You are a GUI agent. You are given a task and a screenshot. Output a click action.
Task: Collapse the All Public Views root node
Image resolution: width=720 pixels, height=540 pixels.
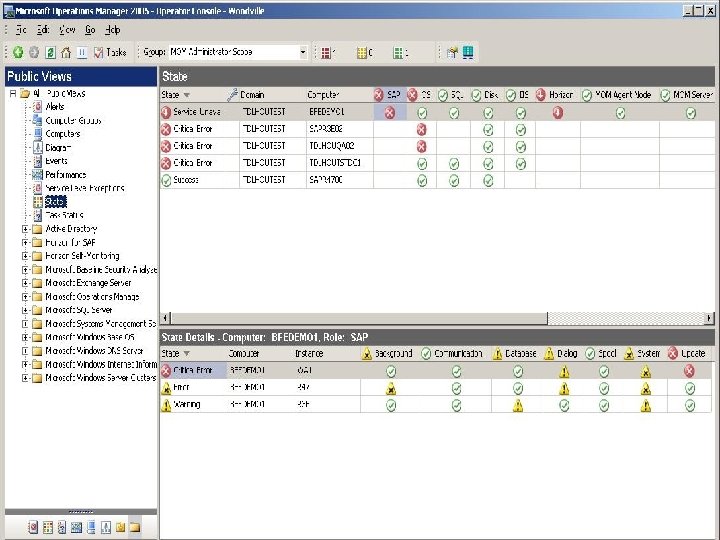tap(13, 94)
